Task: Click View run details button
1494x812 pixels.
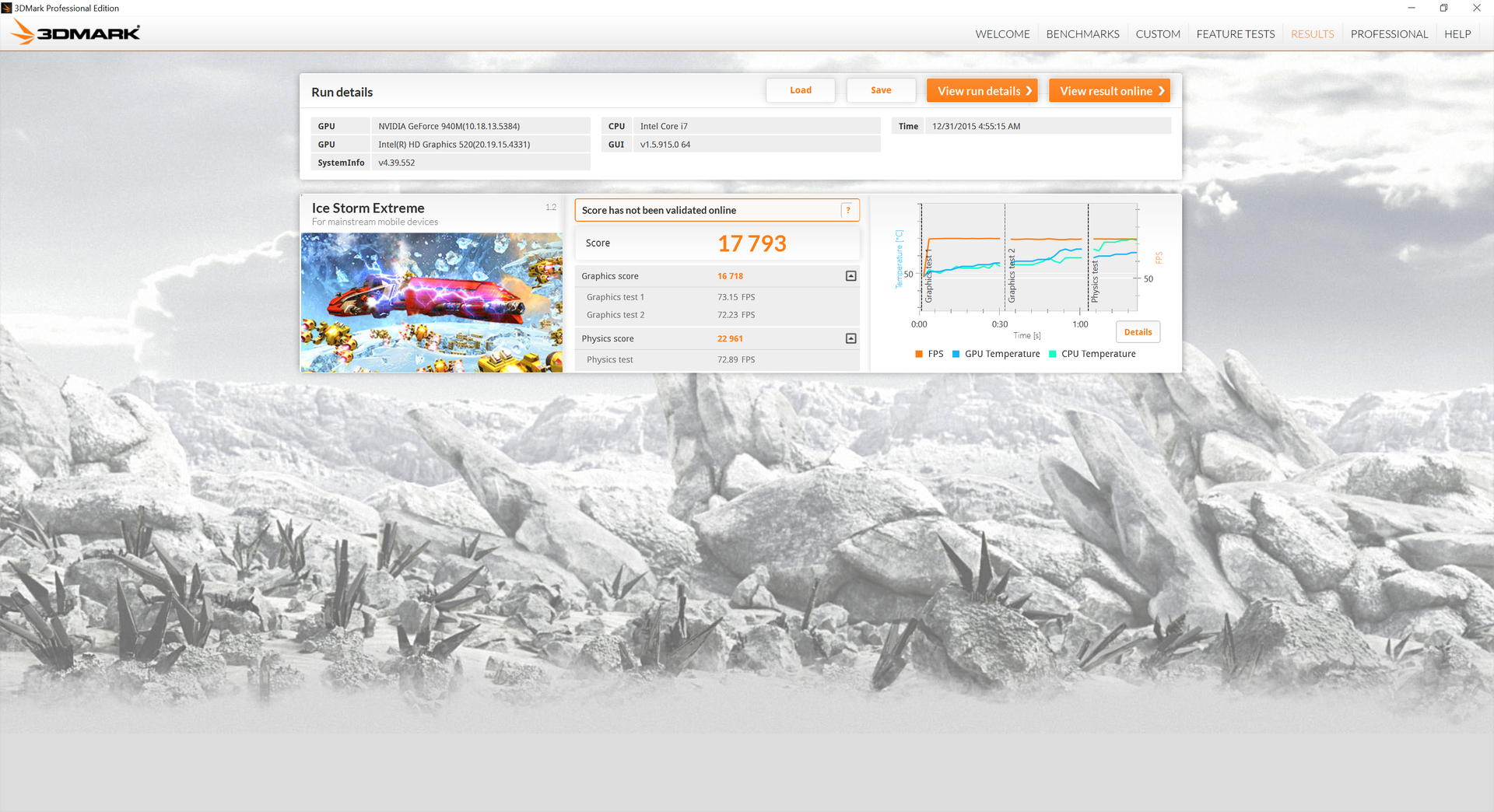Action: point(982,91)
